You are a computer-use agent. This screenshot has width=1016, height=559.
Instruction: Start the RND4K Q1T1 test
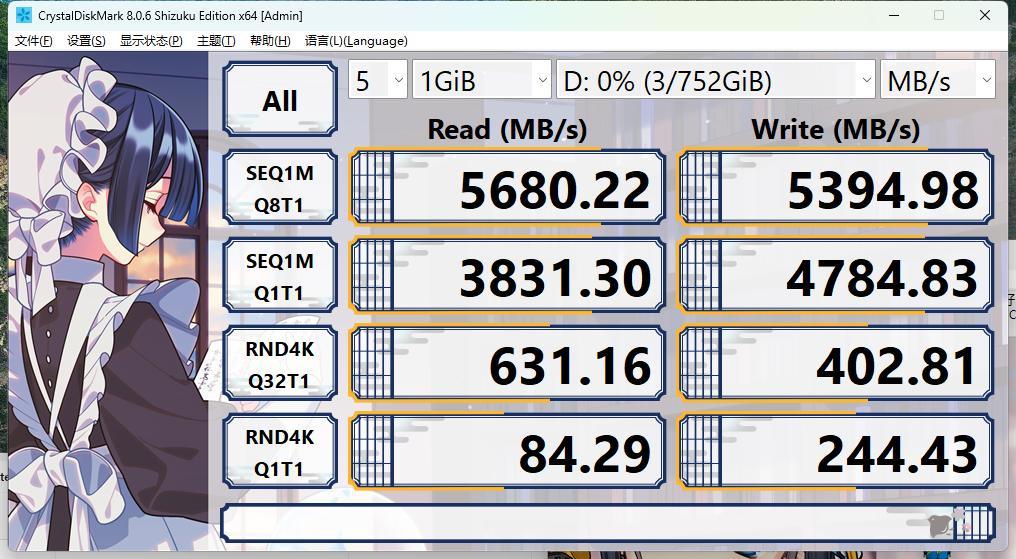pos(280,451)
